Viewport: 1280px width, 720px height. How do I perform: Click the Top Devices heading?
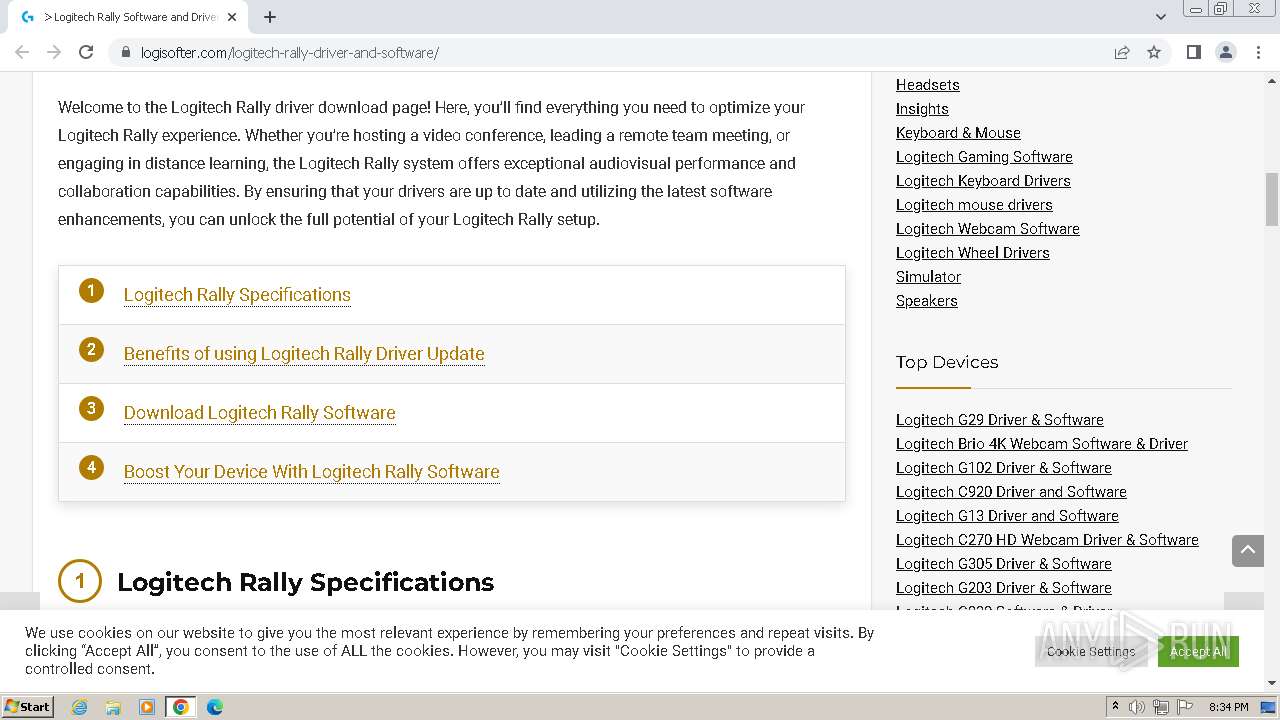click(947, 362)
